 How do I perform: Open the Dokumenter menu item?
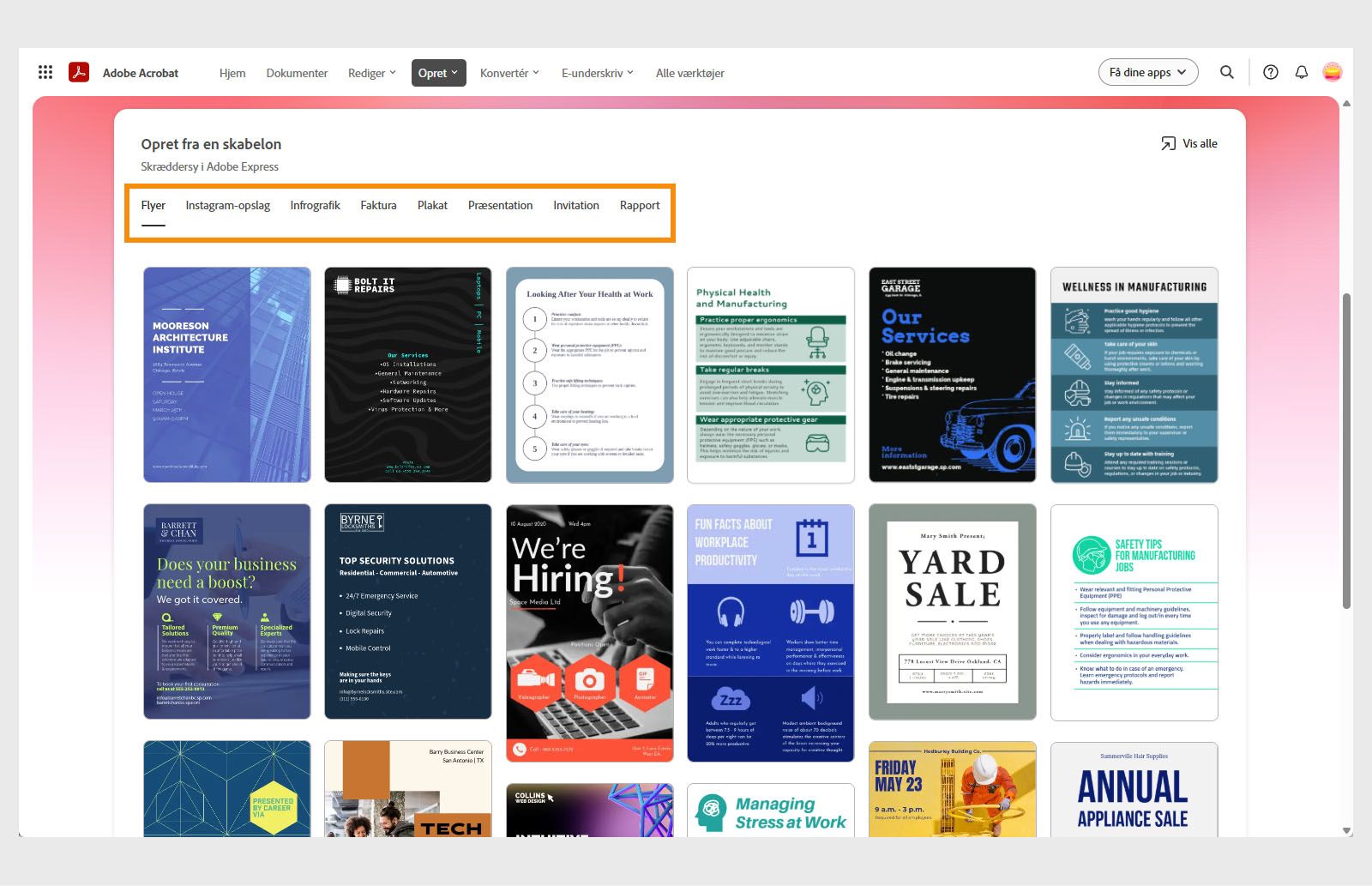coord(297,73)
